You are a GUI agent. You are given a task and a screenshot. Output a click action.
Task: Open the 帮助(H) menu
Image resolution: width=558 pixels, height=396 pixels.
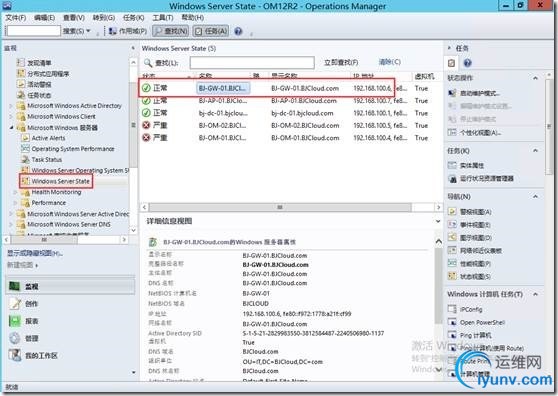193,17
